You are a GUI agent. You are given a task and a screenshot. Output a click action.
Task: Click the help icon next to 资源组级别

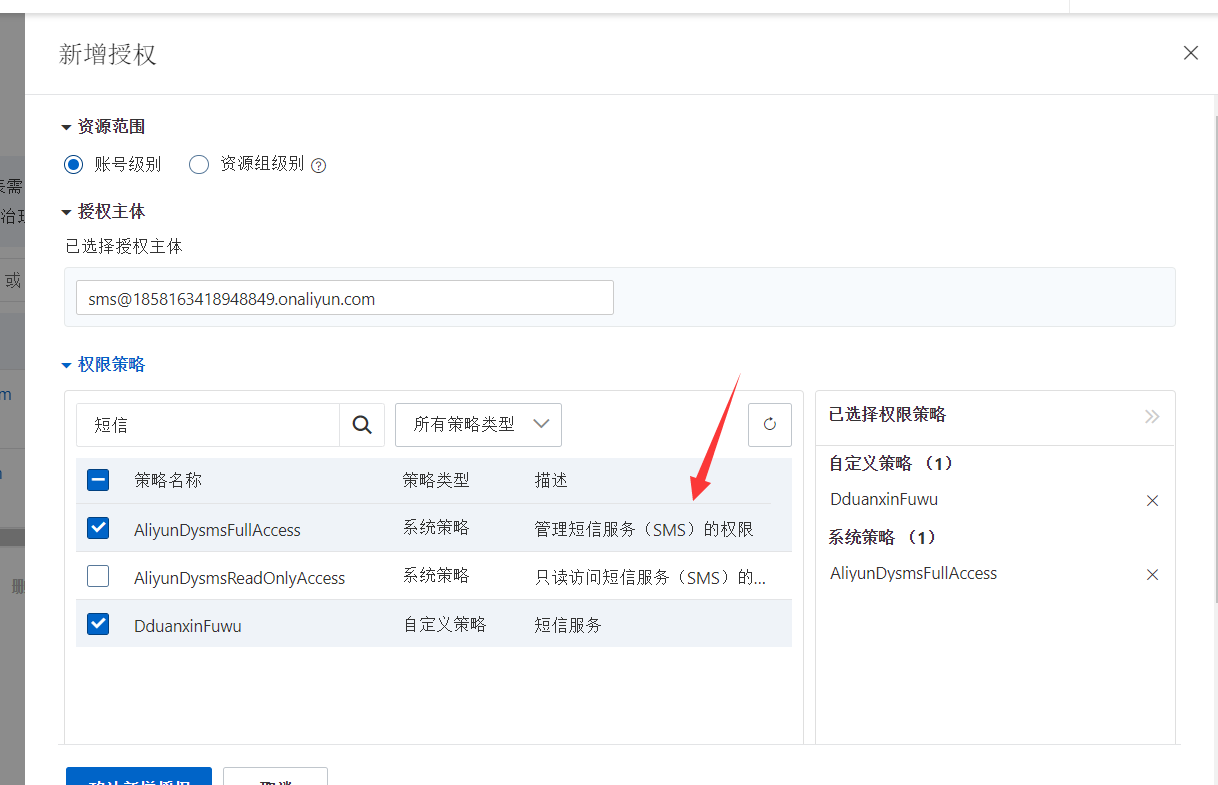pos(319,165)
